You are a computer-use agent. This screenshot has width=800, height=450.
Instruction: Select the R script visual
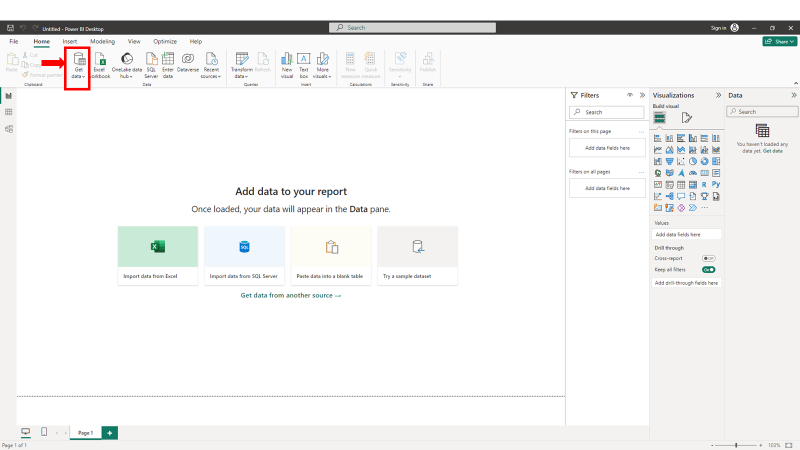coord(705,185)
